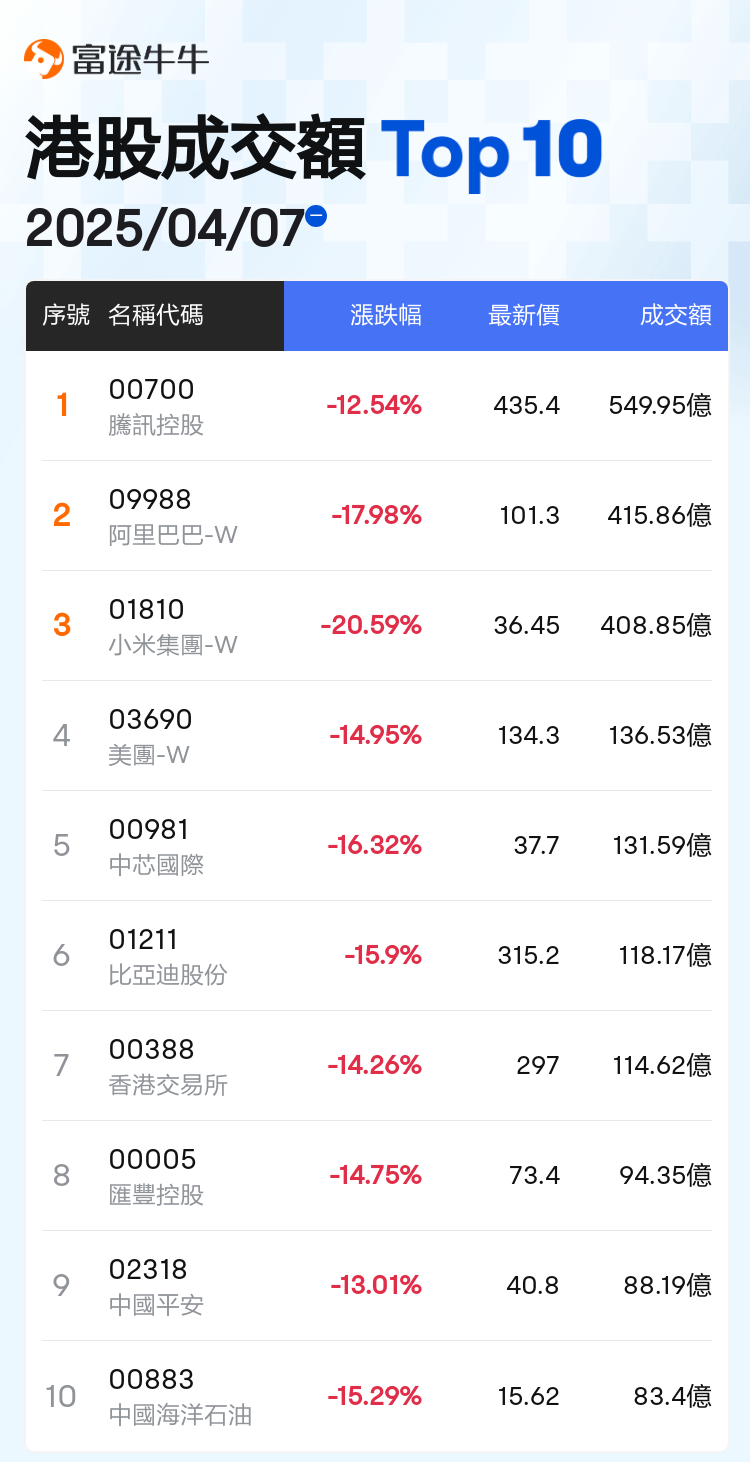Click the 序號 column header
750x1462 pixels.
click(x=66, y=316)
